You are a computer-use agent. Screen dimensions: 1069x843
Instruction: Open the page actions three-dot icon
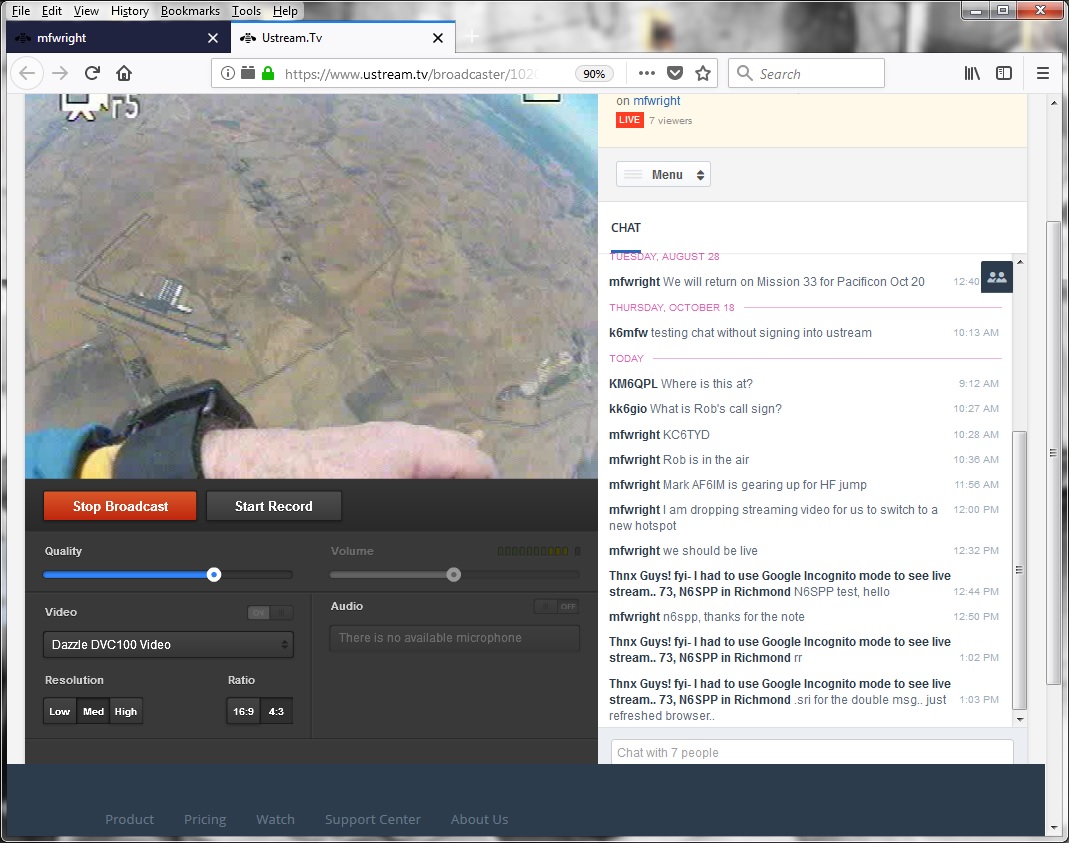(646, 73)
